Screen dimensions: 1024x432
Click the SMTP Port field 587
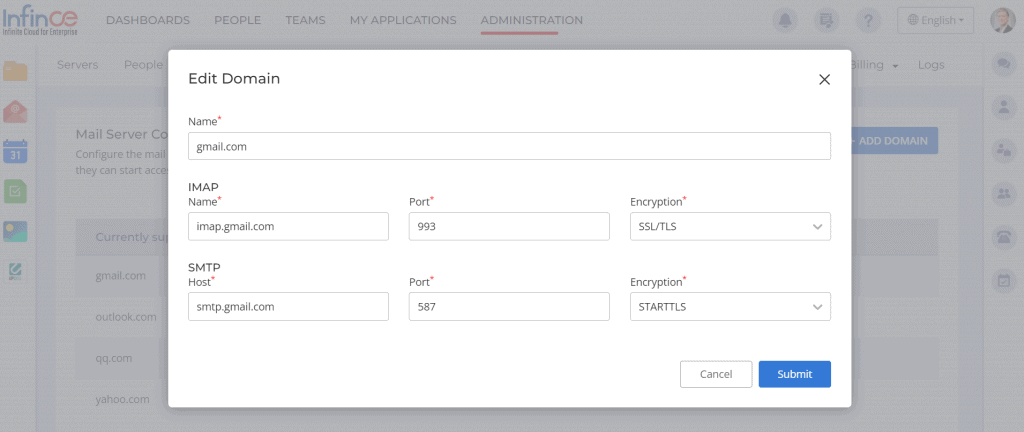(x=509, y=307)
